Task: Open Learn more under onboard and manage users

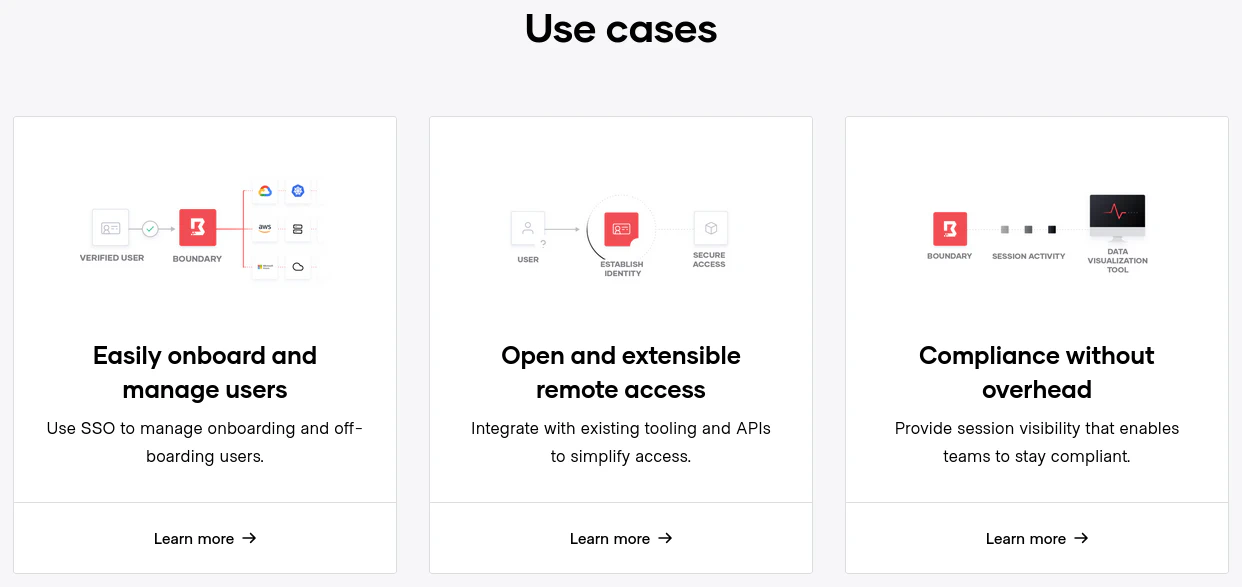Action: pos(205,539)
